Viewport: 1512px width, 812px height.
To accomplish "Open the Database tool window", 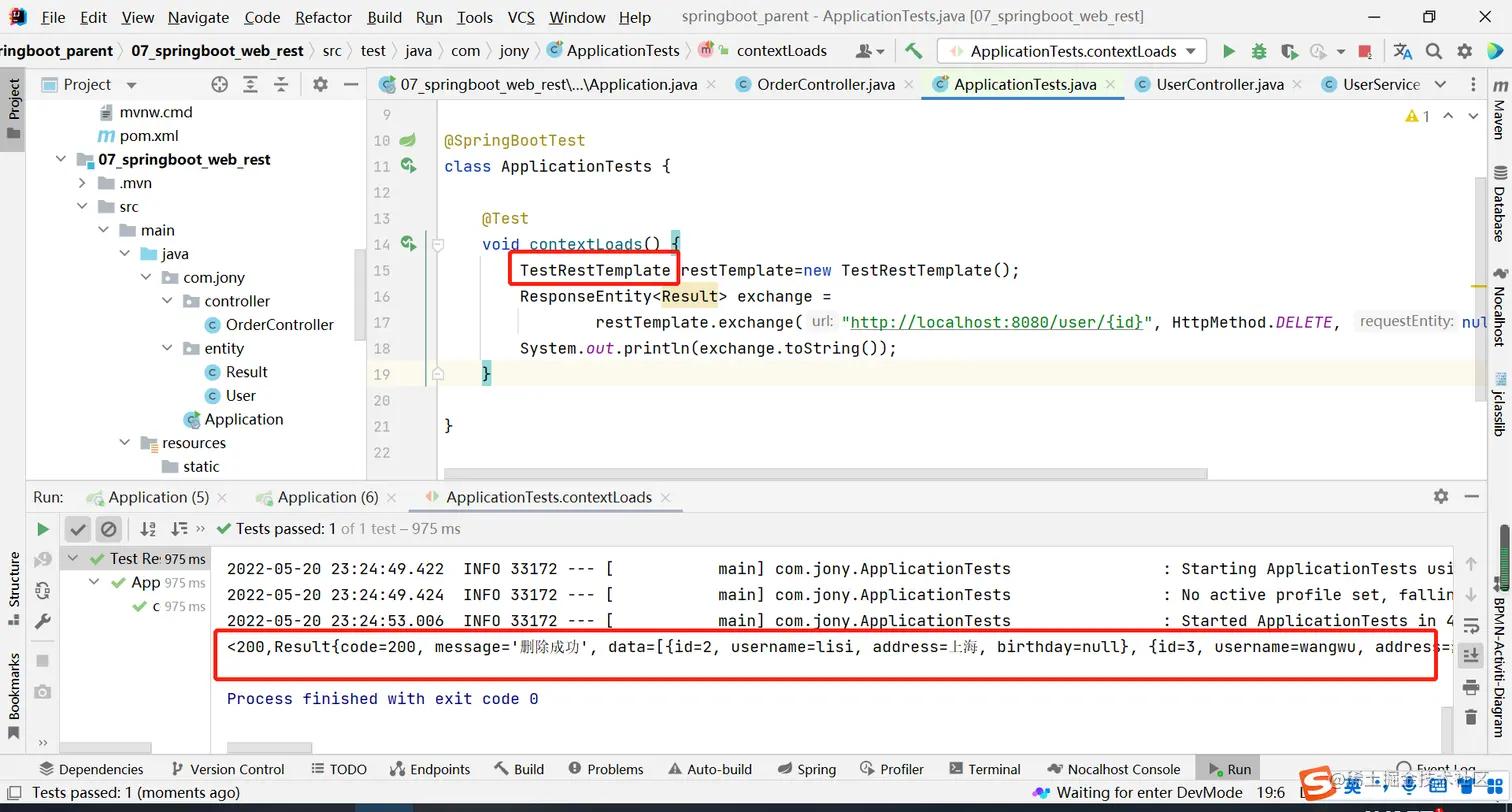I will pyautogui.click(x=1499, y=204).
